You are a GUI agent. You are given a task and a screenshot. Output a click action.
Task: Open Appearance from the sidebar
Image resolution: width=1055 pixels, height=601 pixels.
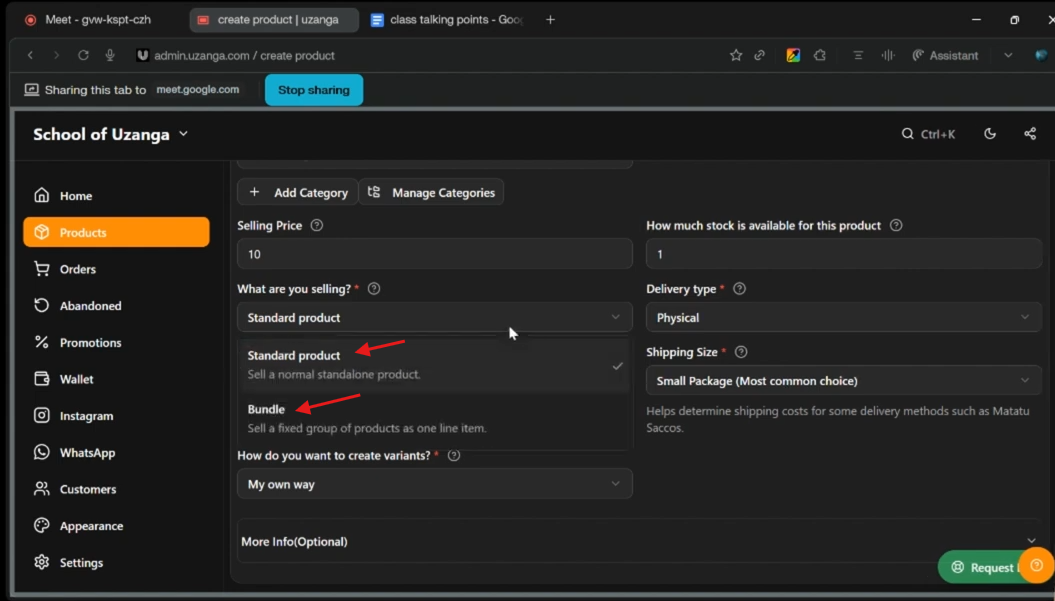click(x=116, y=526)
